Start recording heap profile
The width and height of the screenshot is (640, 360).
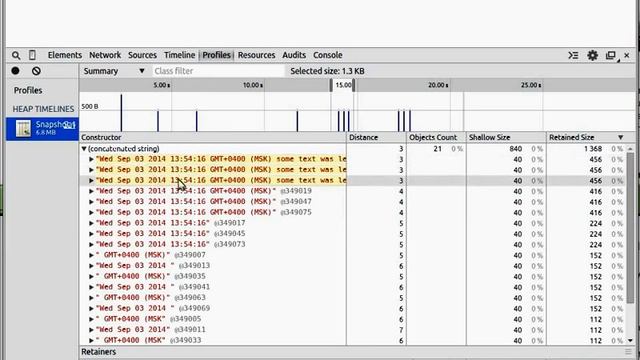16,71
